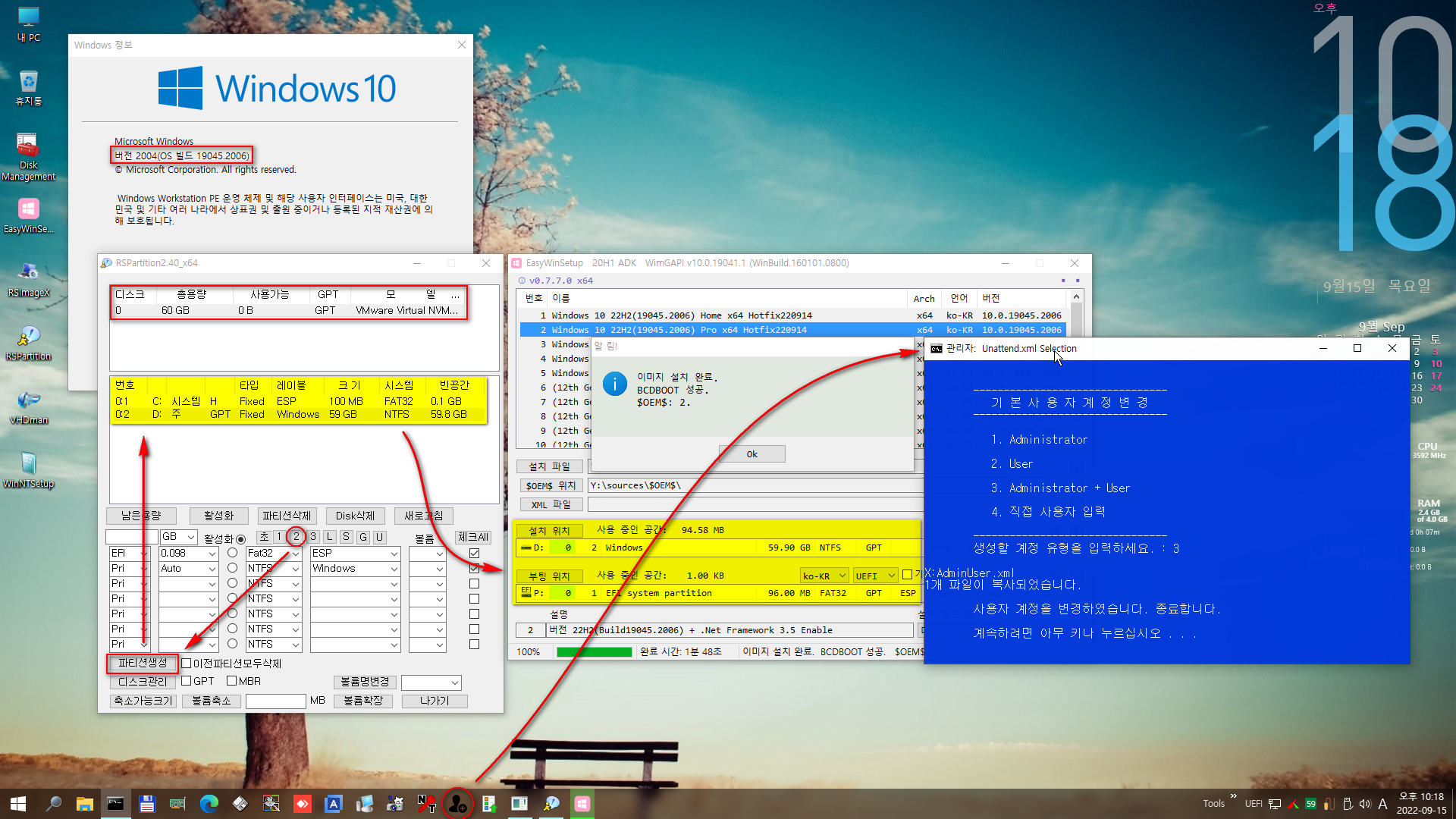
Task: Select the WinNTSetup desktop icon
Action: click(29, 470)
